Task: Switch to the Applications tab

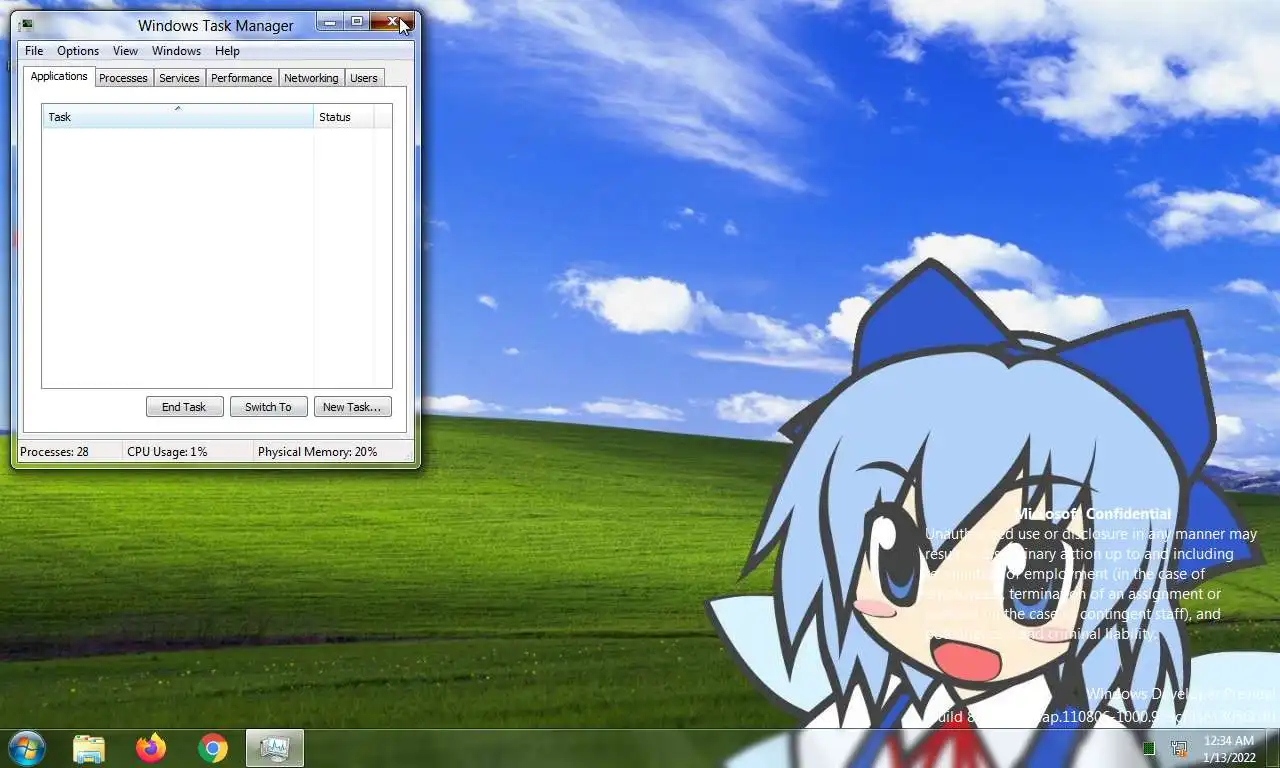Action: pos(59,76)
